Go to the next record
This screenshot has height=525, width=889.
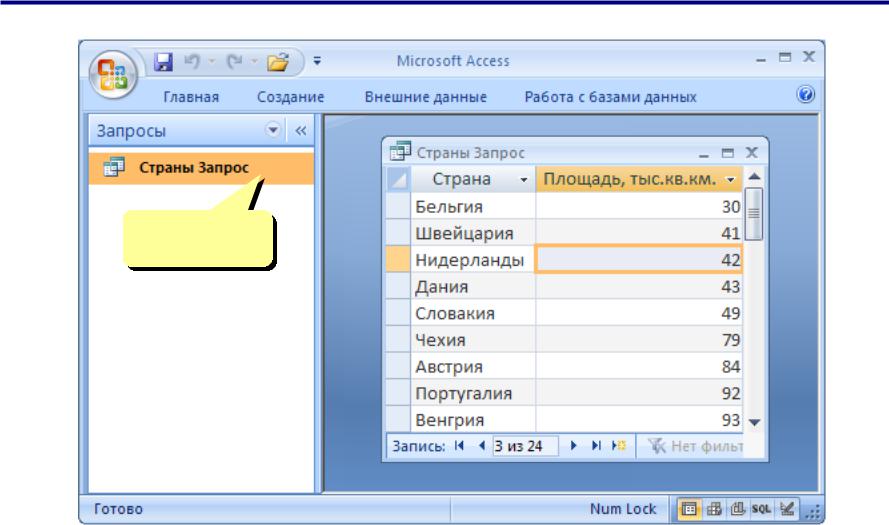pyautogui.click(x=573, y=446)
